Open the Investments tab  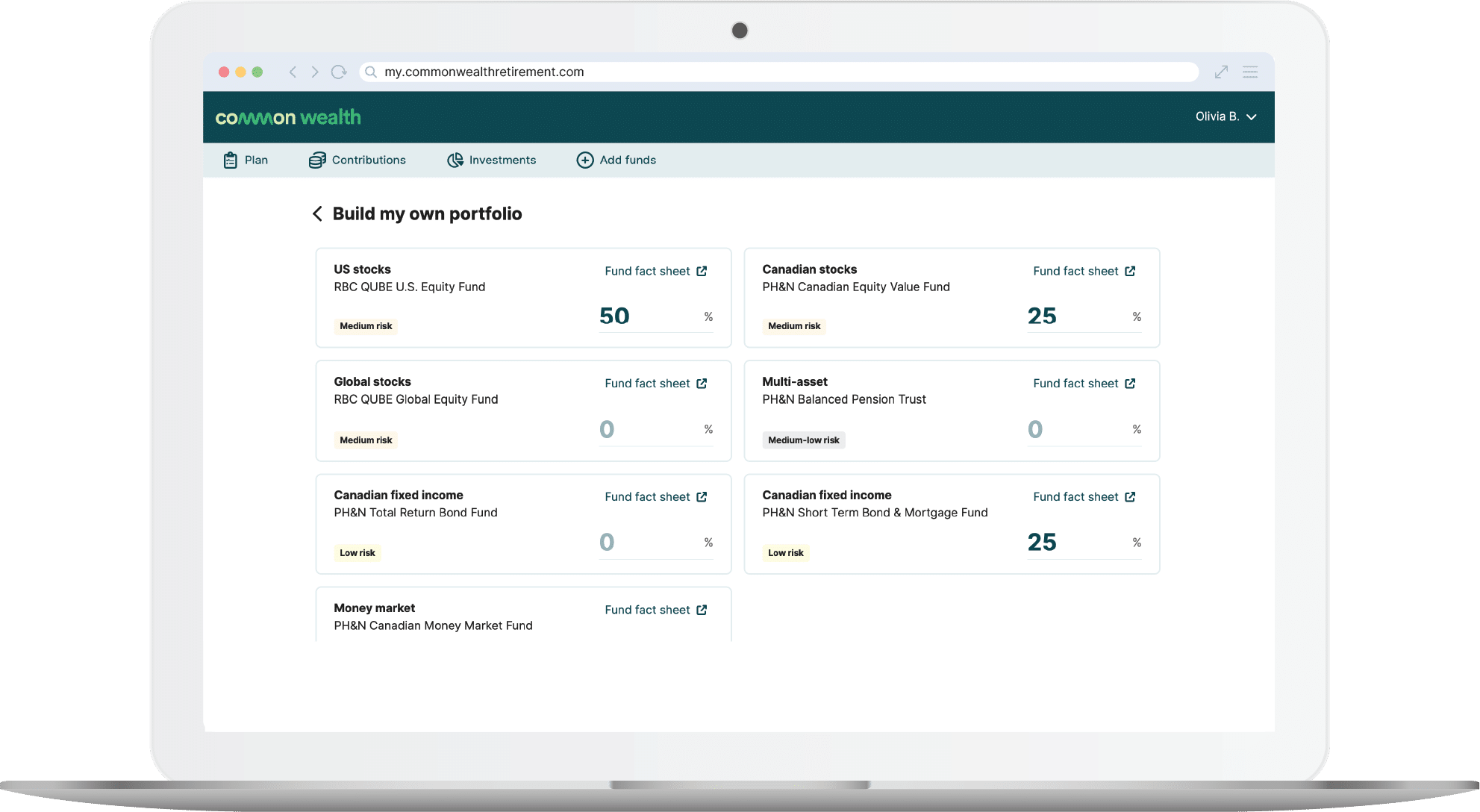pos(492,160)
